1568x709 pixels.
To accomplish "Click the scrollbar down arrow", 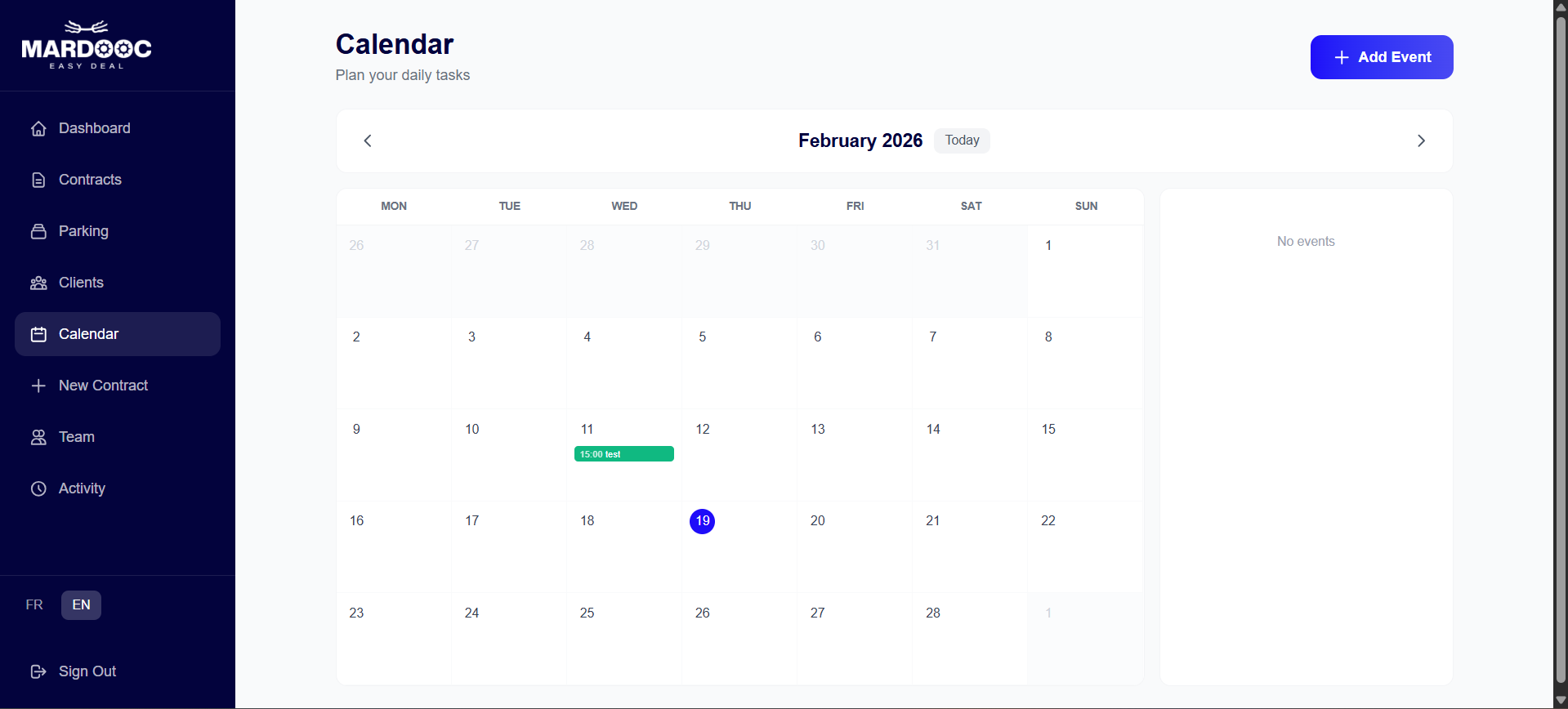I will [1561, 701].
